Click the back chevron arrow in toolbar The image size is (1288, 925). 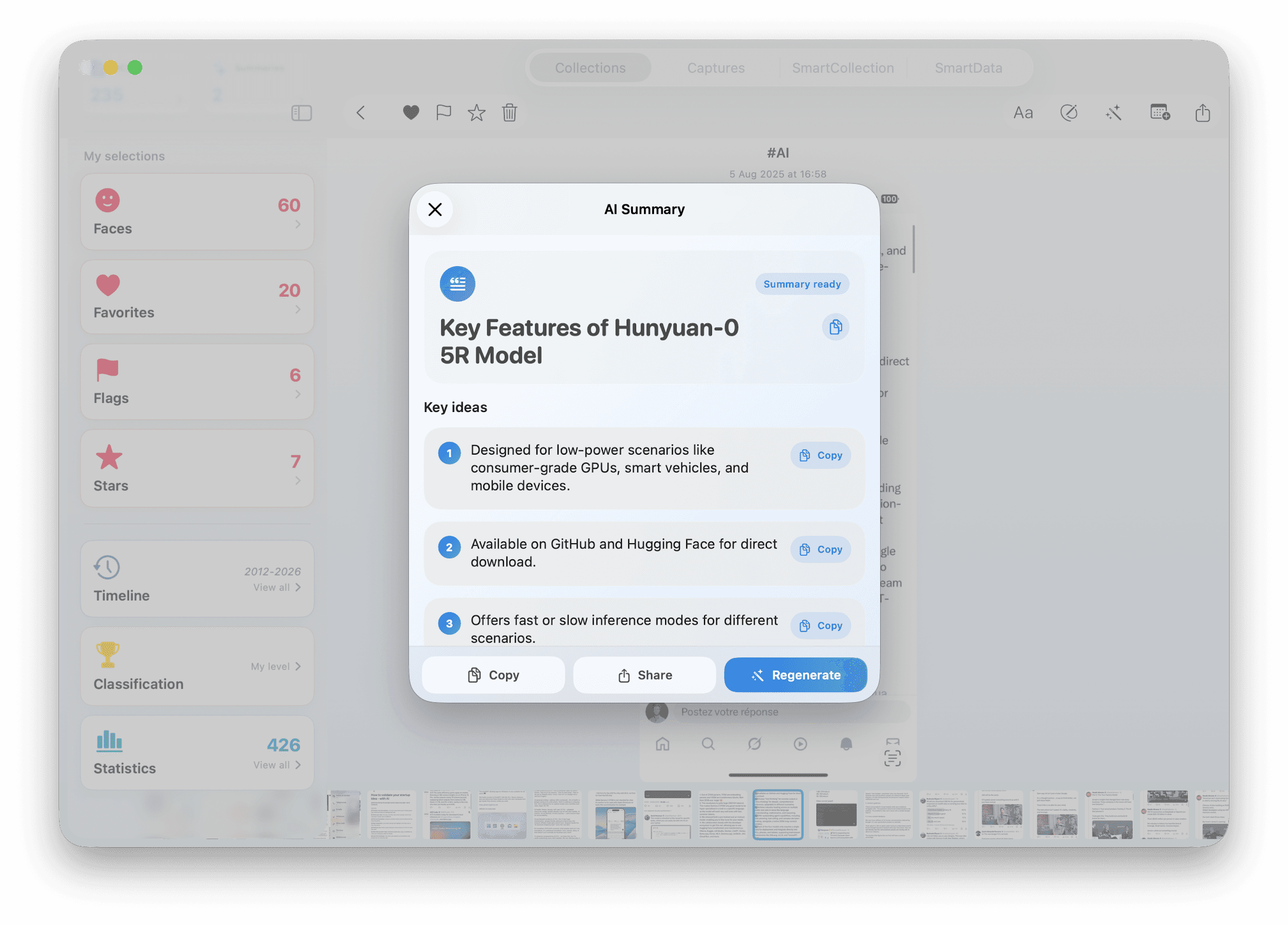[360, 112]
